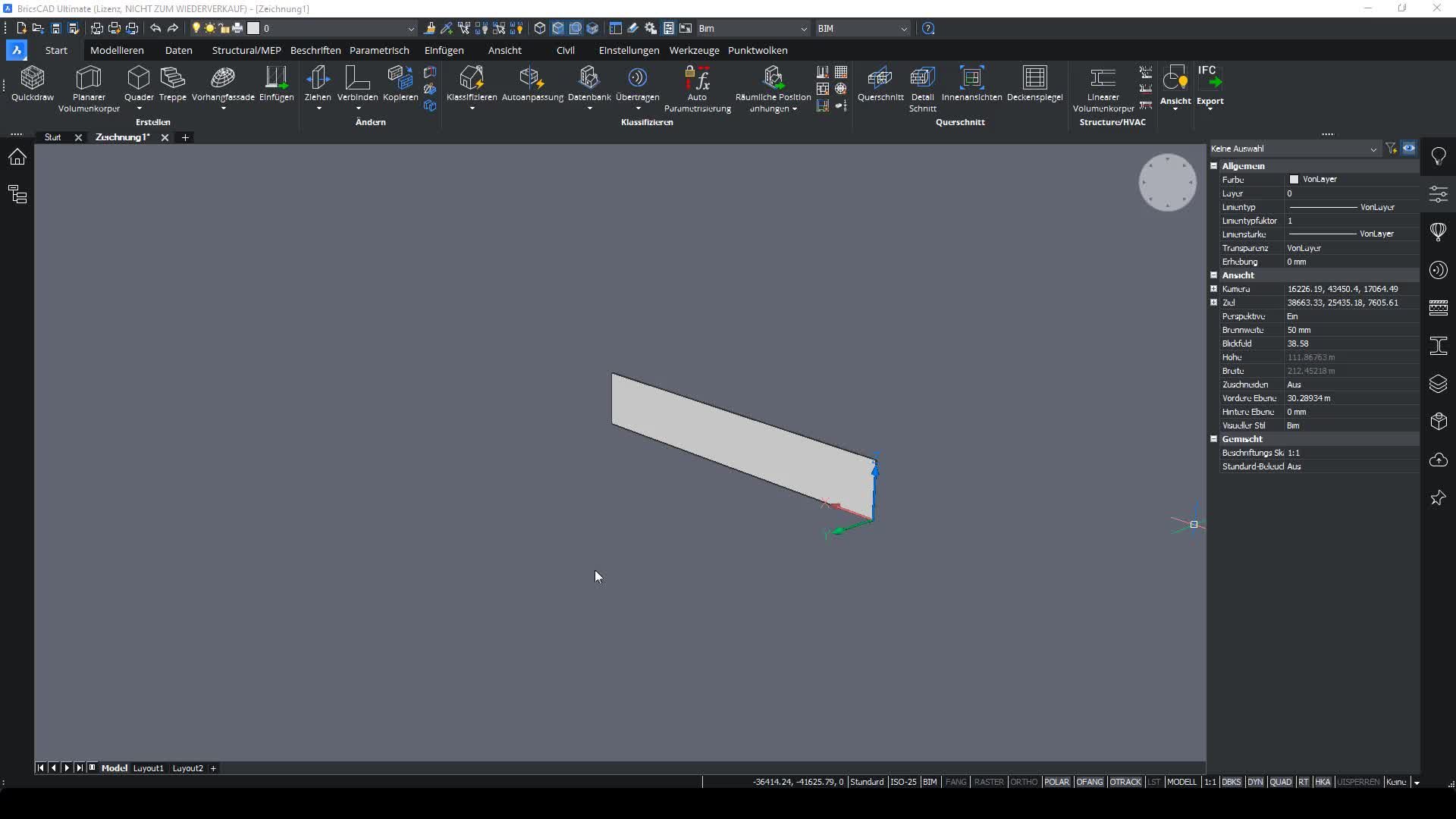Image resolution: width=1456 pixels, height=819 pixels.
Task: Open the Beschriften ribbon tab
Action: tap(315, 50)
